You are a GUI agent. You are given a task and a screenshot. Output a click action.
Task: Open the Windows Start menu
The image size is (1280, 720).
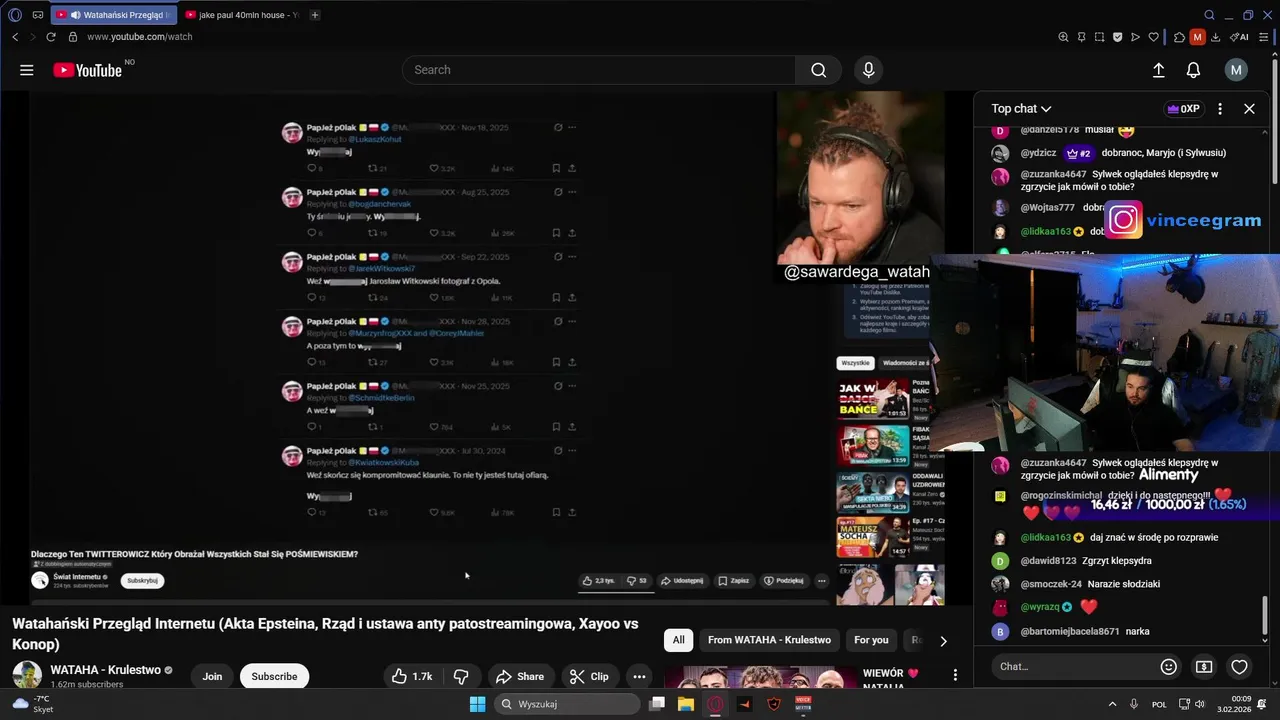point(477,704)
